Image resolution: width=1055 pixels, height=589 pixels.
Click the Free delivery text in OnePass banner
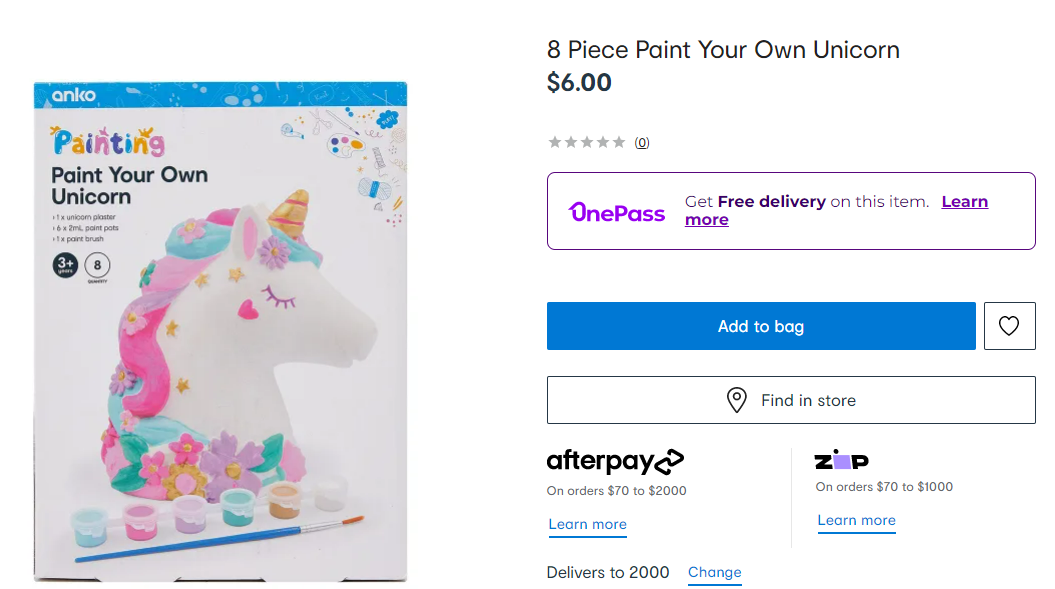click(x=771, y=202)
